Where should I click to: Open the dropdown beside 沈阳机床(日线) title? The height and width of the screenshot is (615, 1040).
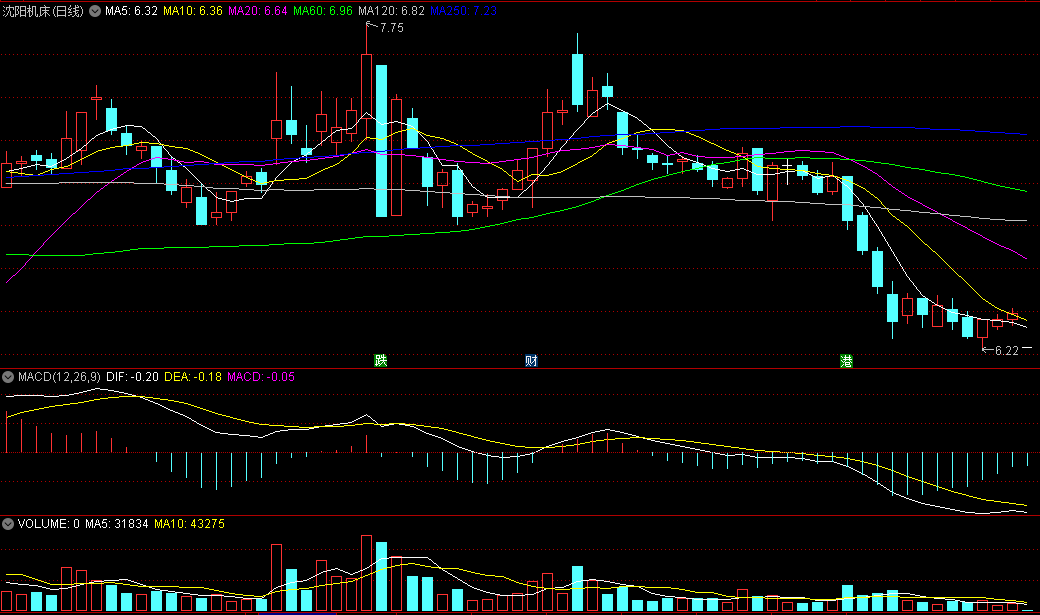coord(95,11)
